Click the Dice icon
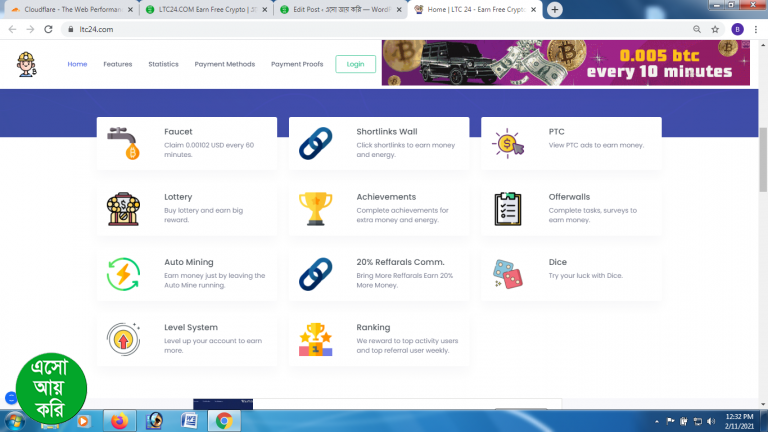Image resolution: width=768 pixels, height=432 pixels. 508,275
